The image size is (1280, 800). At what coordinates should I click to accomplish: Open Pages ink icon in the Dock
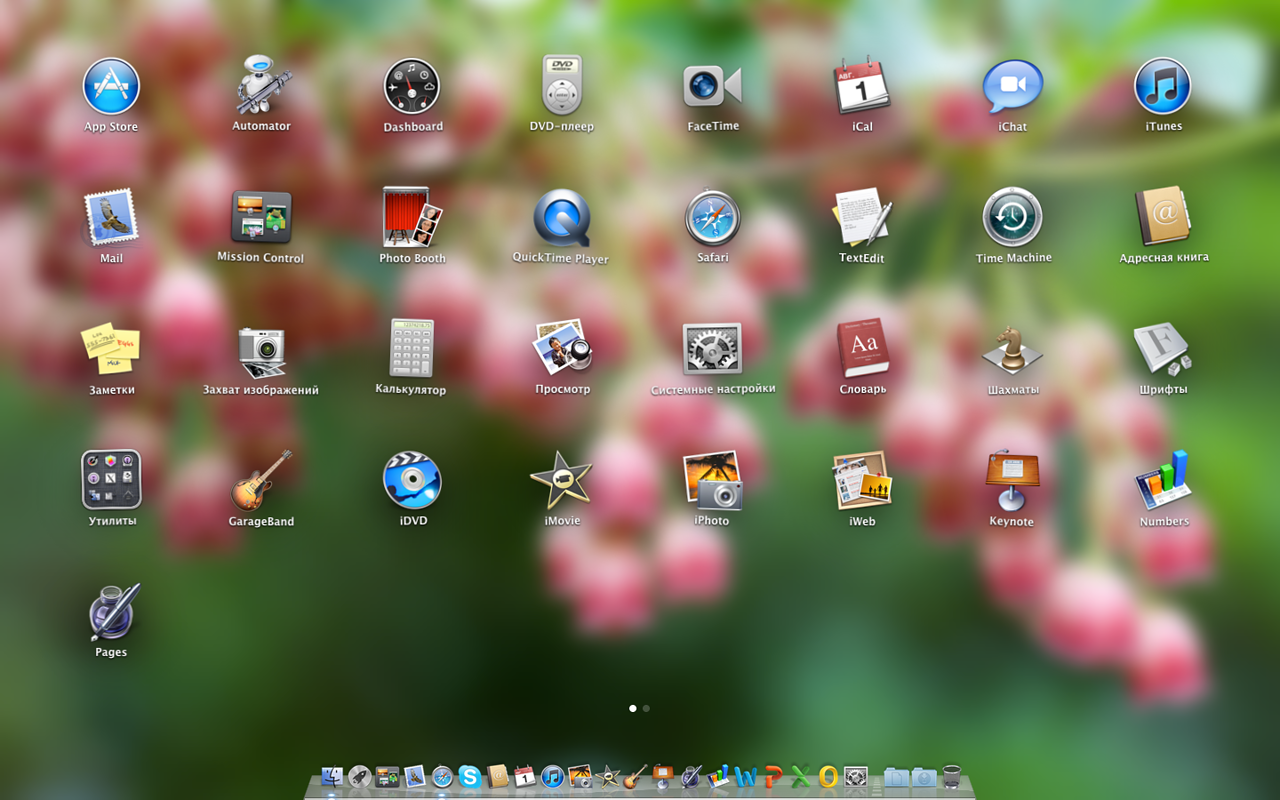pos(691,777)
